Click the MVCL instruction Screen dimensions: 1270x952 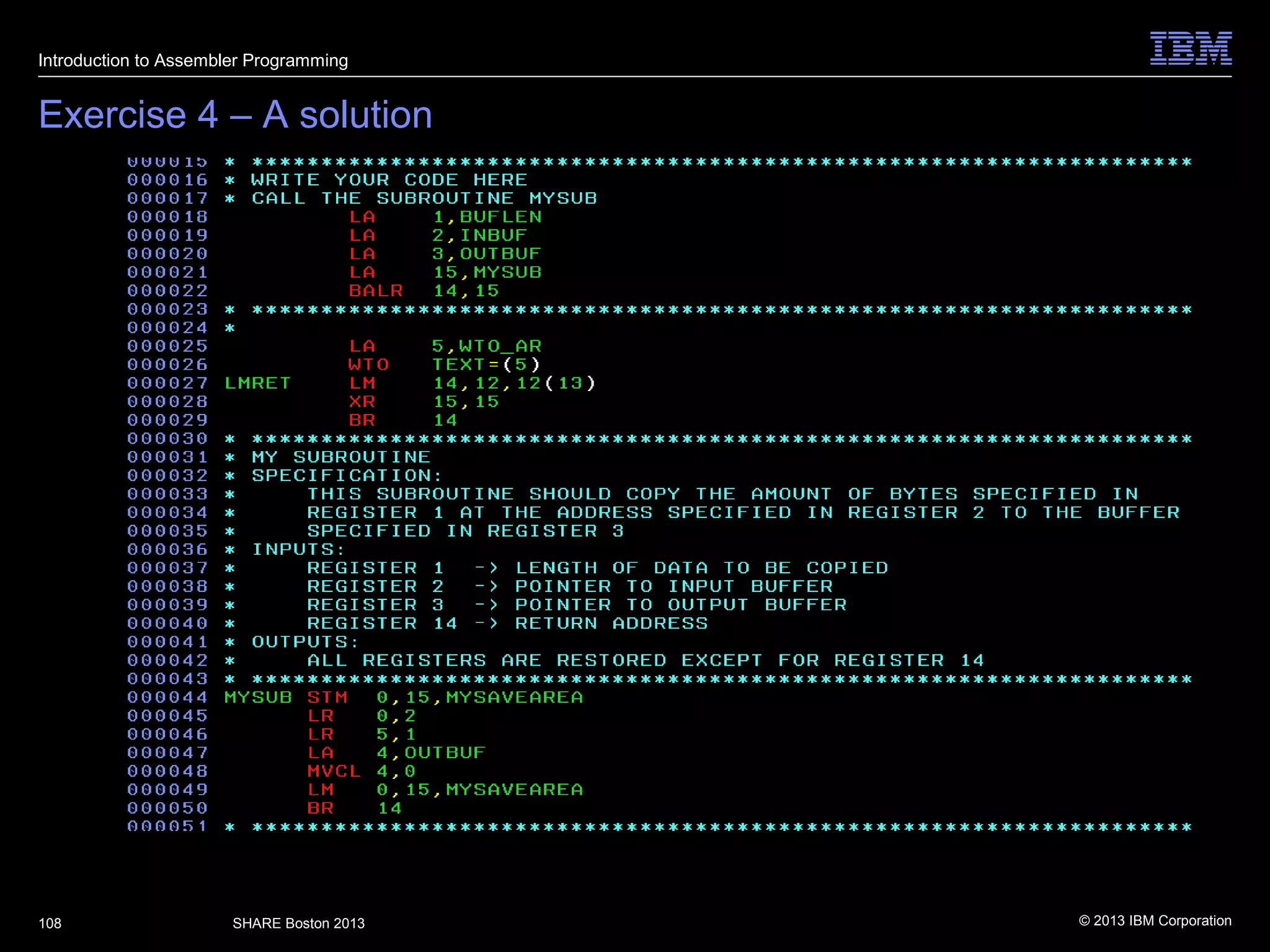tap(334, 771)
